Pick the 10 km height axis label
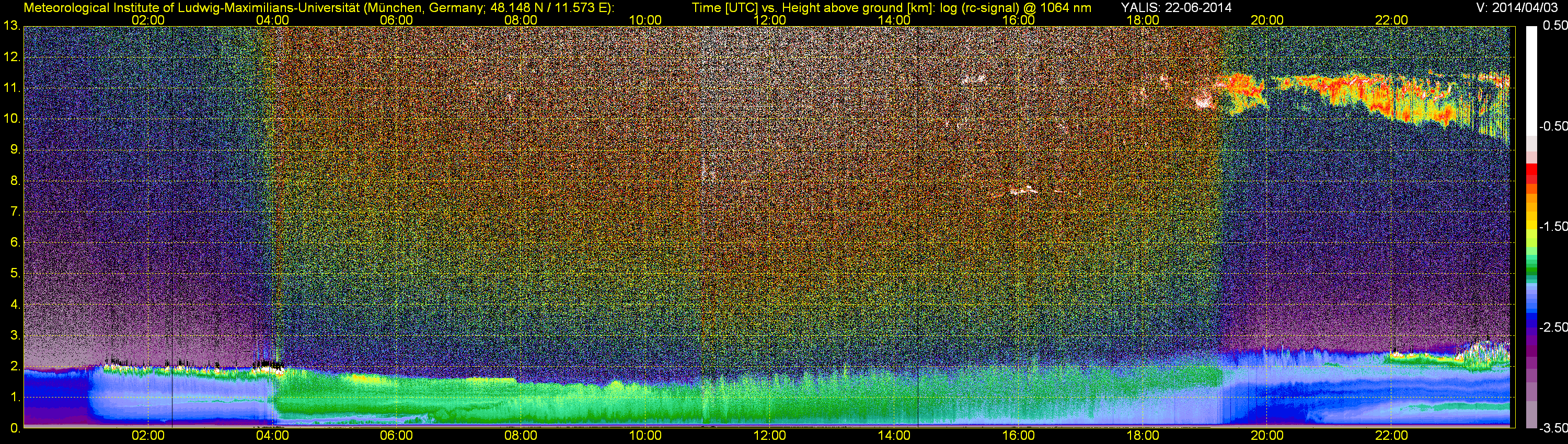Screen dimensions: 1568x444 point(11,119)
